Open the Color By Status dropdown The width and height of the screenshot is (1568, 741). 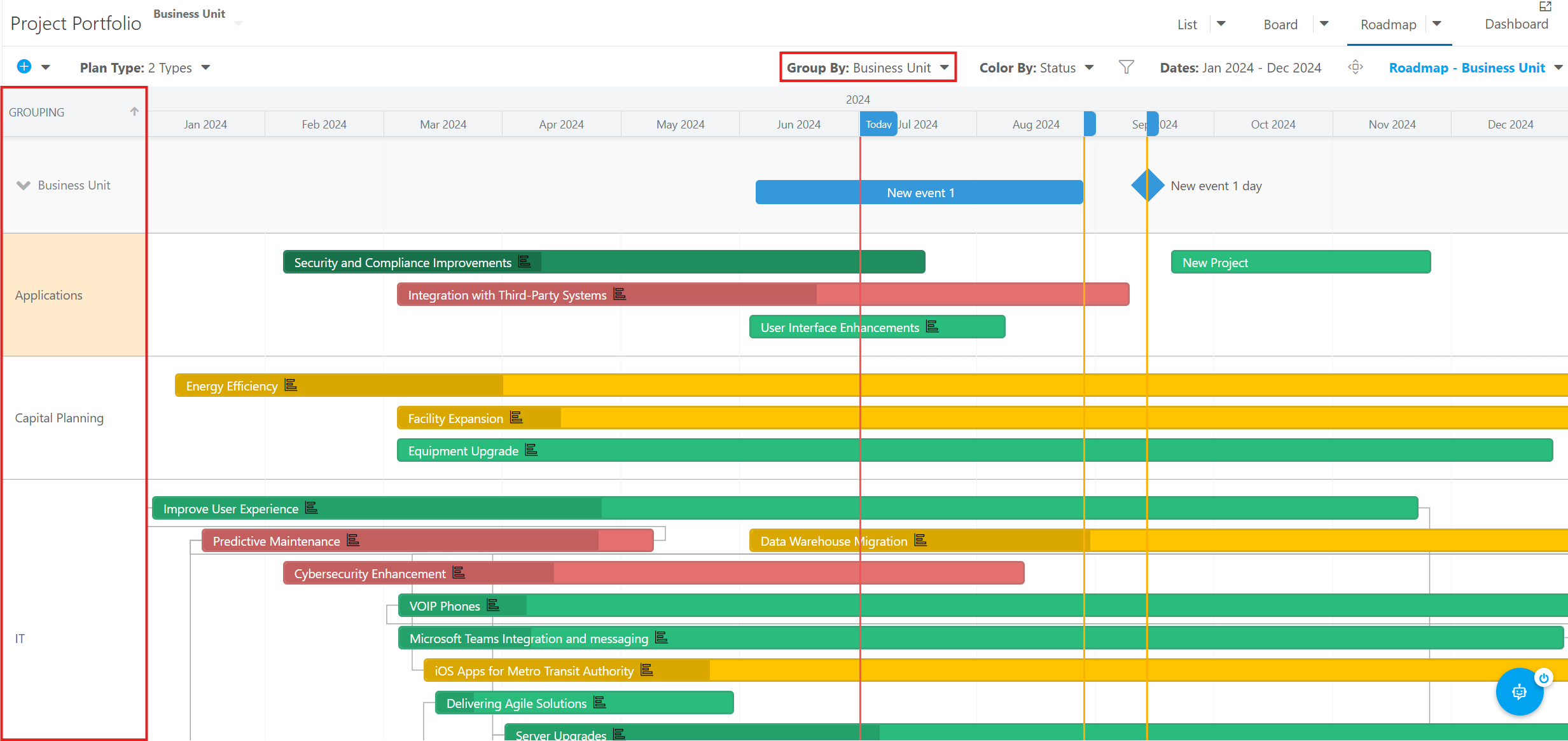pos(1036,67)
